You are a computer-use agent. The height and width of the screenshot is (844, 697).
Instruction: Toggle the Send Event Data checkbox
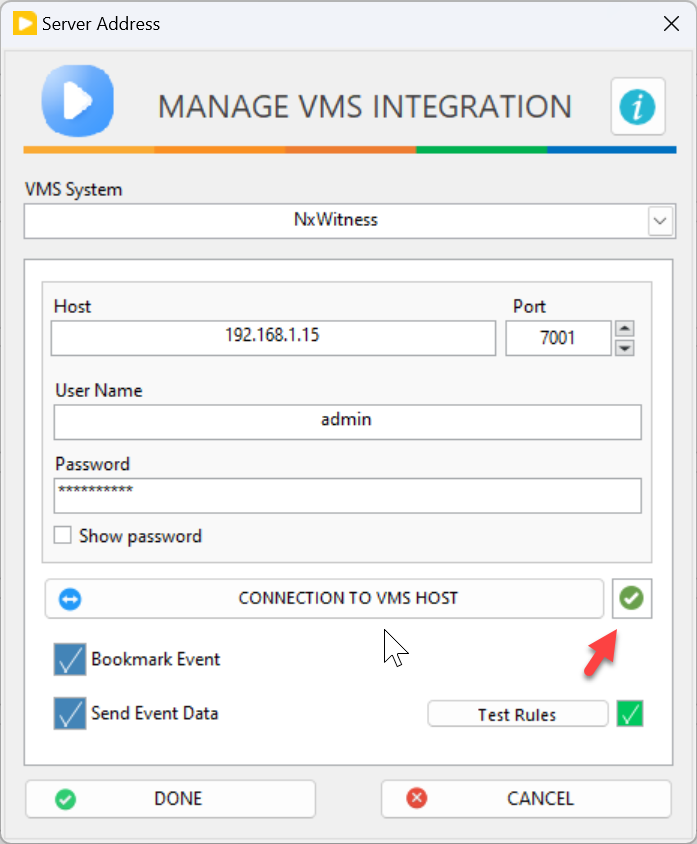coord(70,714)
